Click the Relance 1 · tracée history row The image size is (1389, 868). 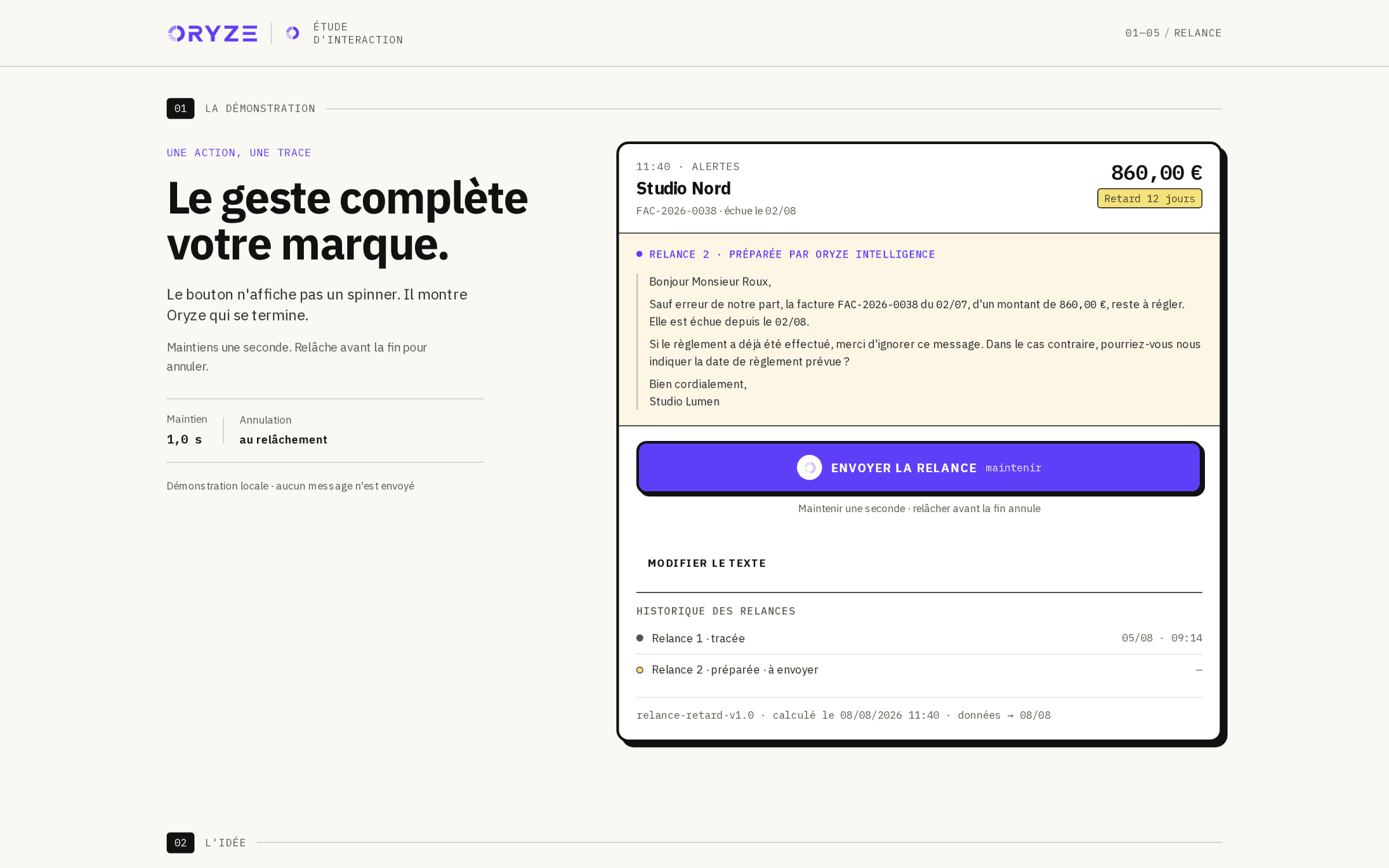919,638
